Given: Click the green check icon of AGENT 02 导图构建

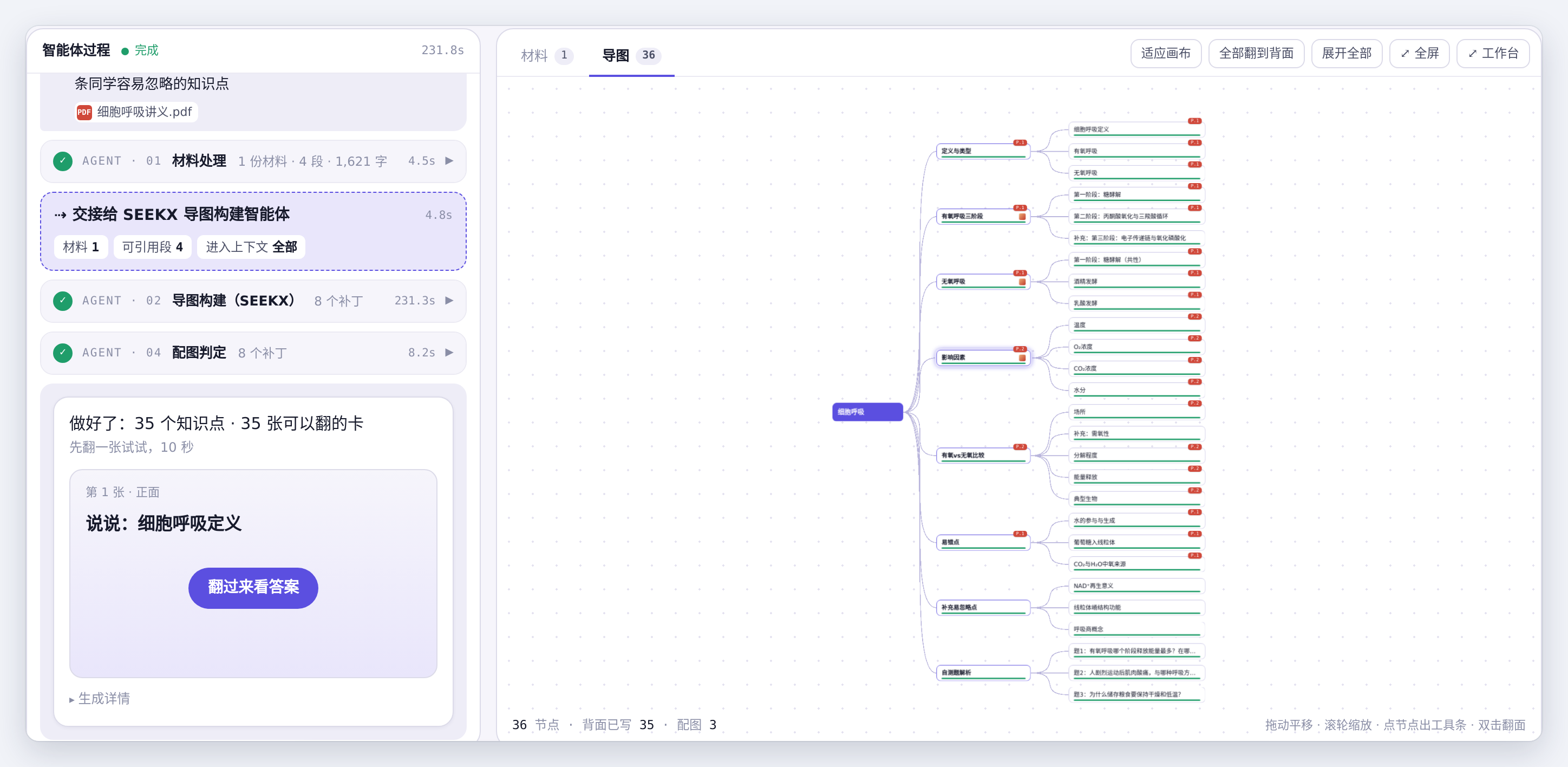Looking at the screenshot, I should click(x=63, y=301).
